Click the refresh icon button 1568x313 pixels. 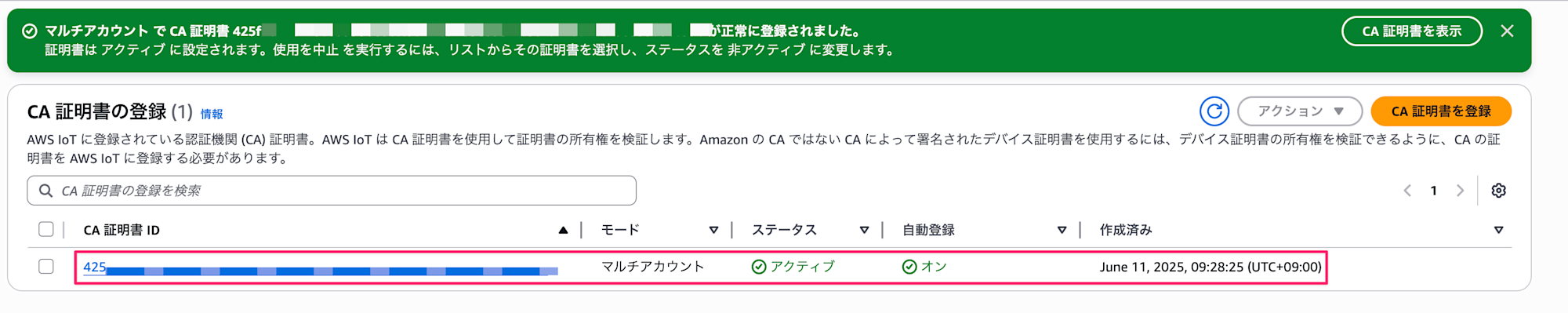click(x=1214, y=111)
